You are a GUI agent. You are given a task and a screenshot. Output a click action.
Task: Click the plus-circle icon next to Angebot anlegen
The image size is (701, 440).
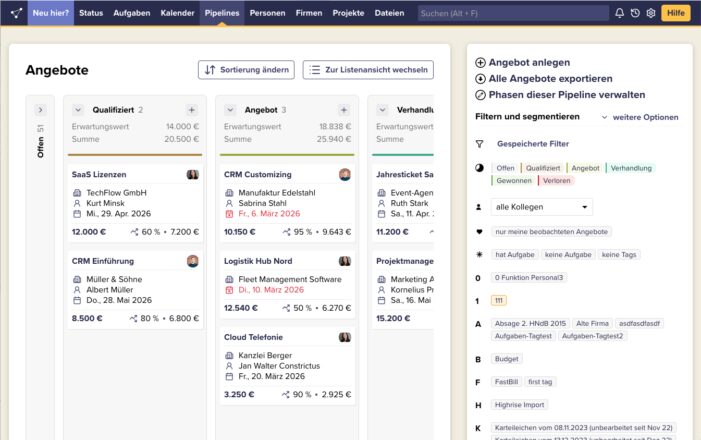[x=480, y=63]
